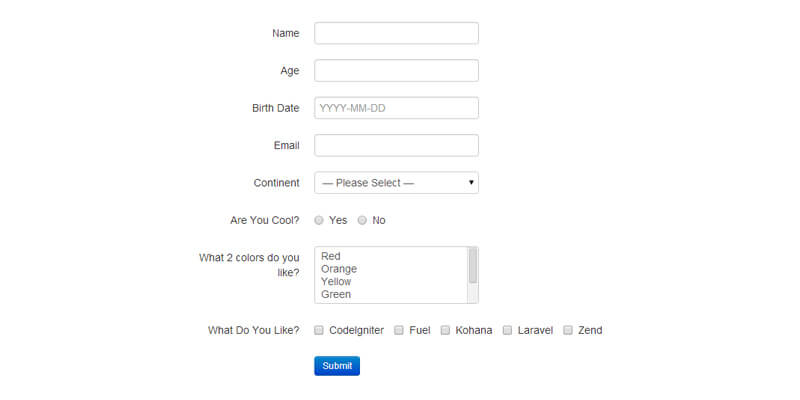
Task: Pick Orange from the colors list
Action: point(339,269)
